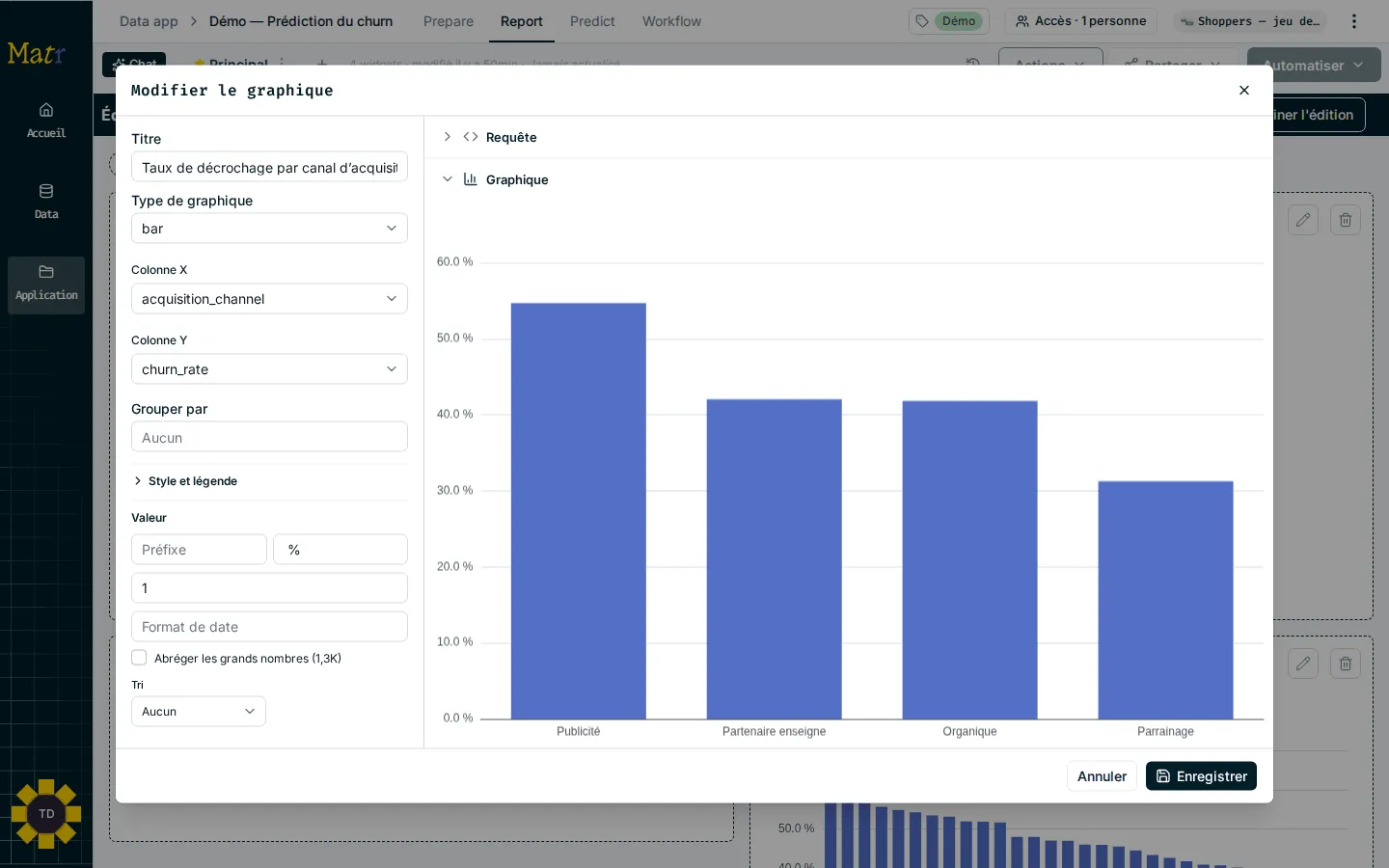
Task: Open the Colonne Y churn_rate dropdown
Action: [269, 369]
